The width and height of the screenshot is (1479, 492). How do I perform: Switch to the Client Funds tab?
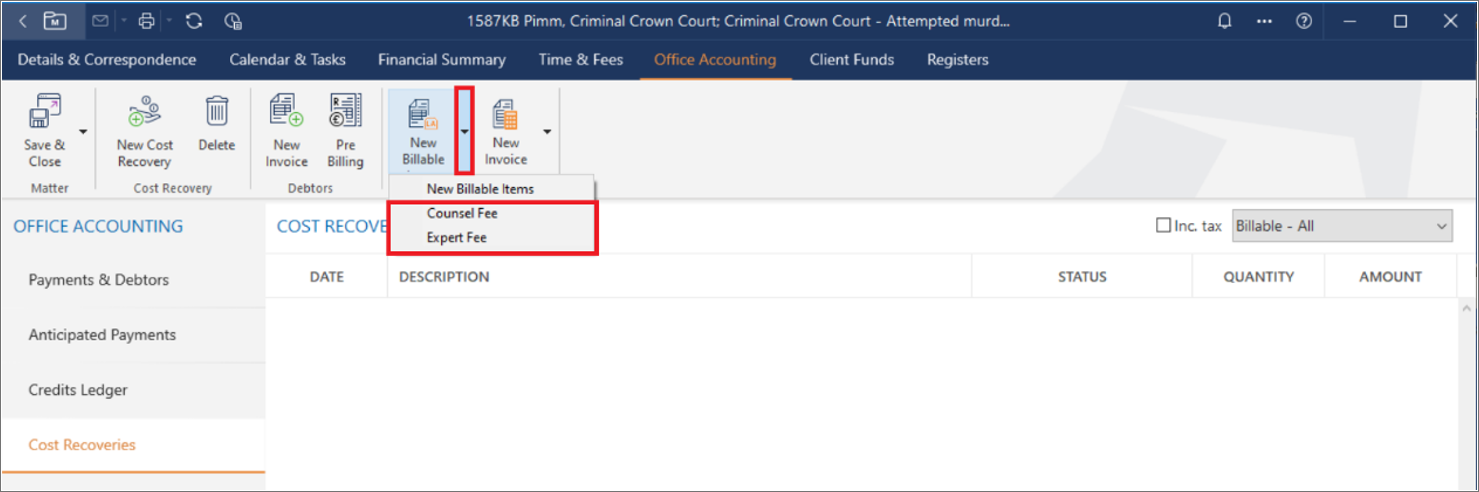point(851,60)
